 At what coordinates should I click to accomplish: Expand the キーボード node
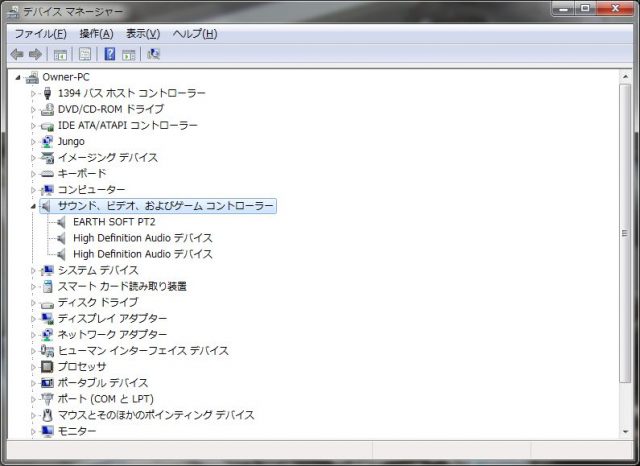tap(33, 174)
